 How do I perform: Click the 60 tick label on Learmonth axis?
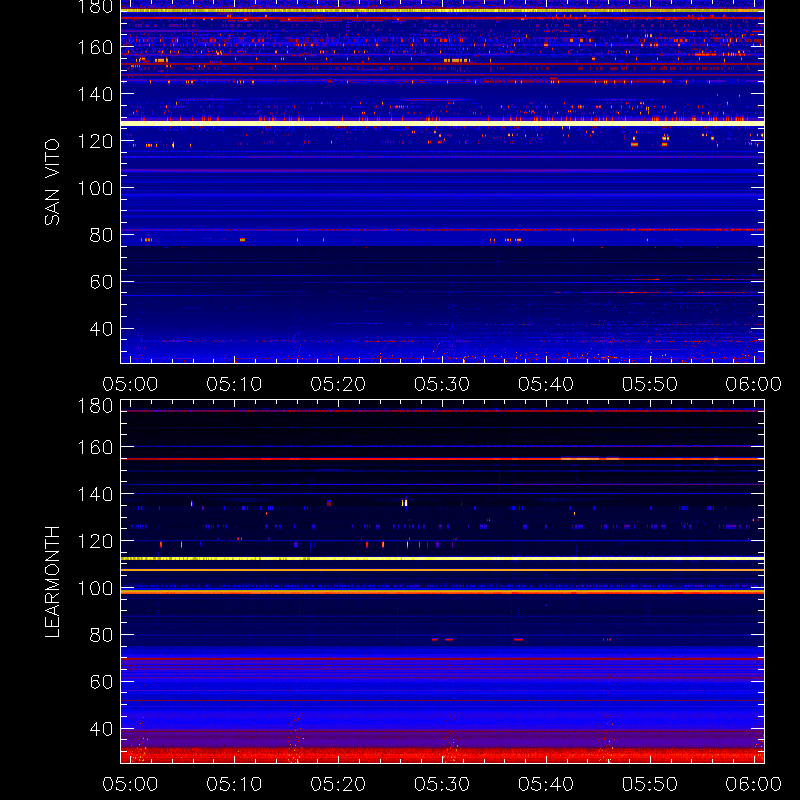(x=102, y=682)
